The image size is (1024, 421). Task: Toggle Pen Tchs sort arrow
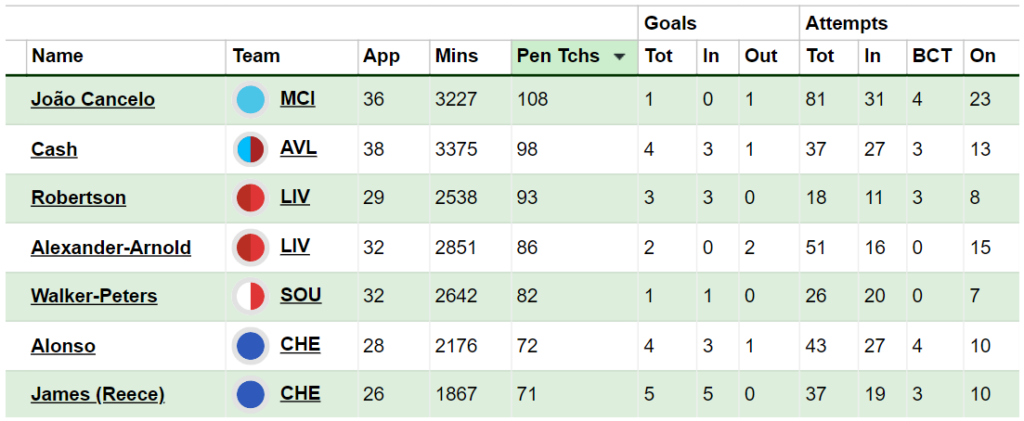tap(619, 57)
